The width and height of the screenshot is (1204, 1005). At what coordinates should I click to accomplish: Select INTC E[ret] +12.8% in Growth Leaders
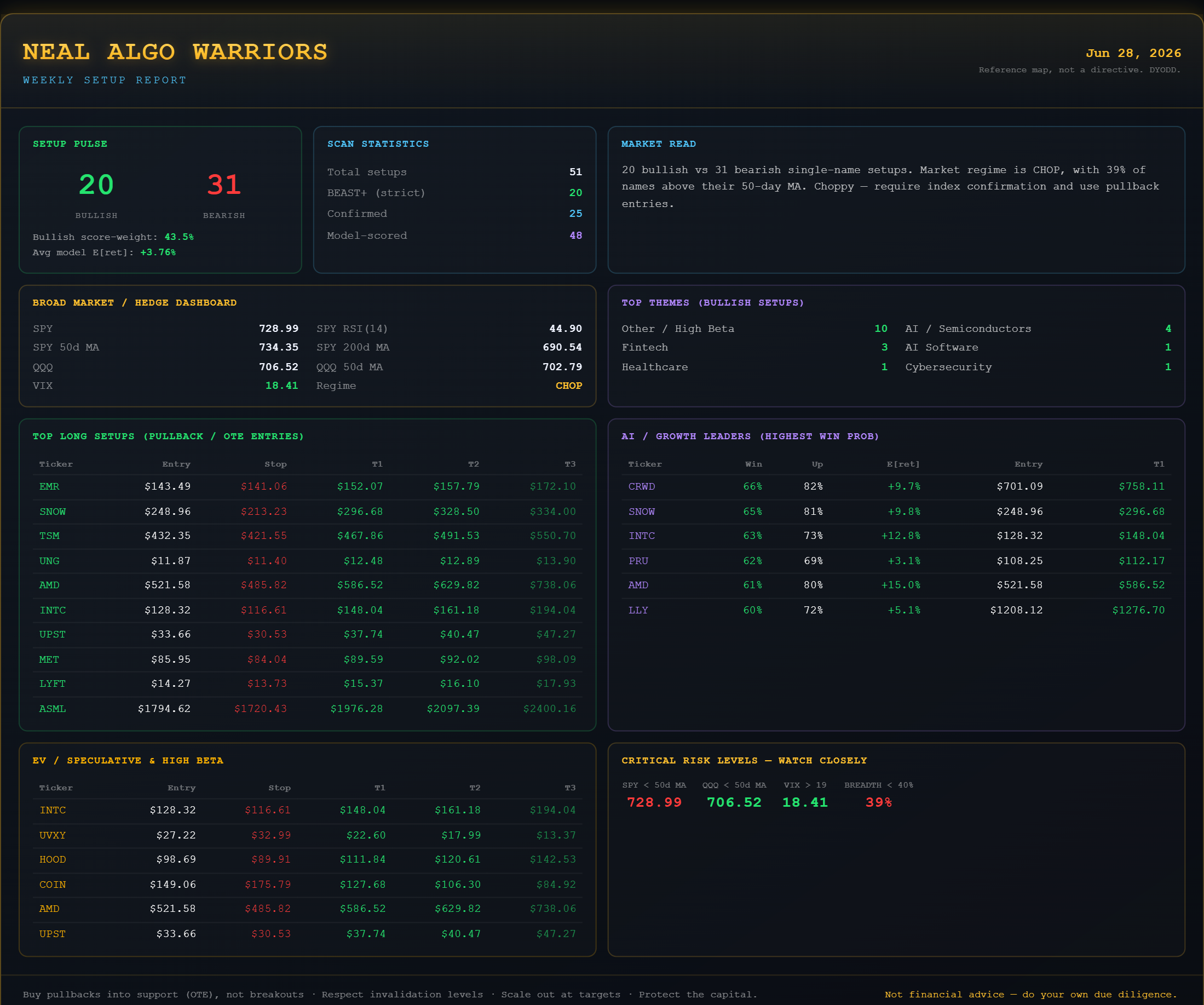[x=901, y=536]
